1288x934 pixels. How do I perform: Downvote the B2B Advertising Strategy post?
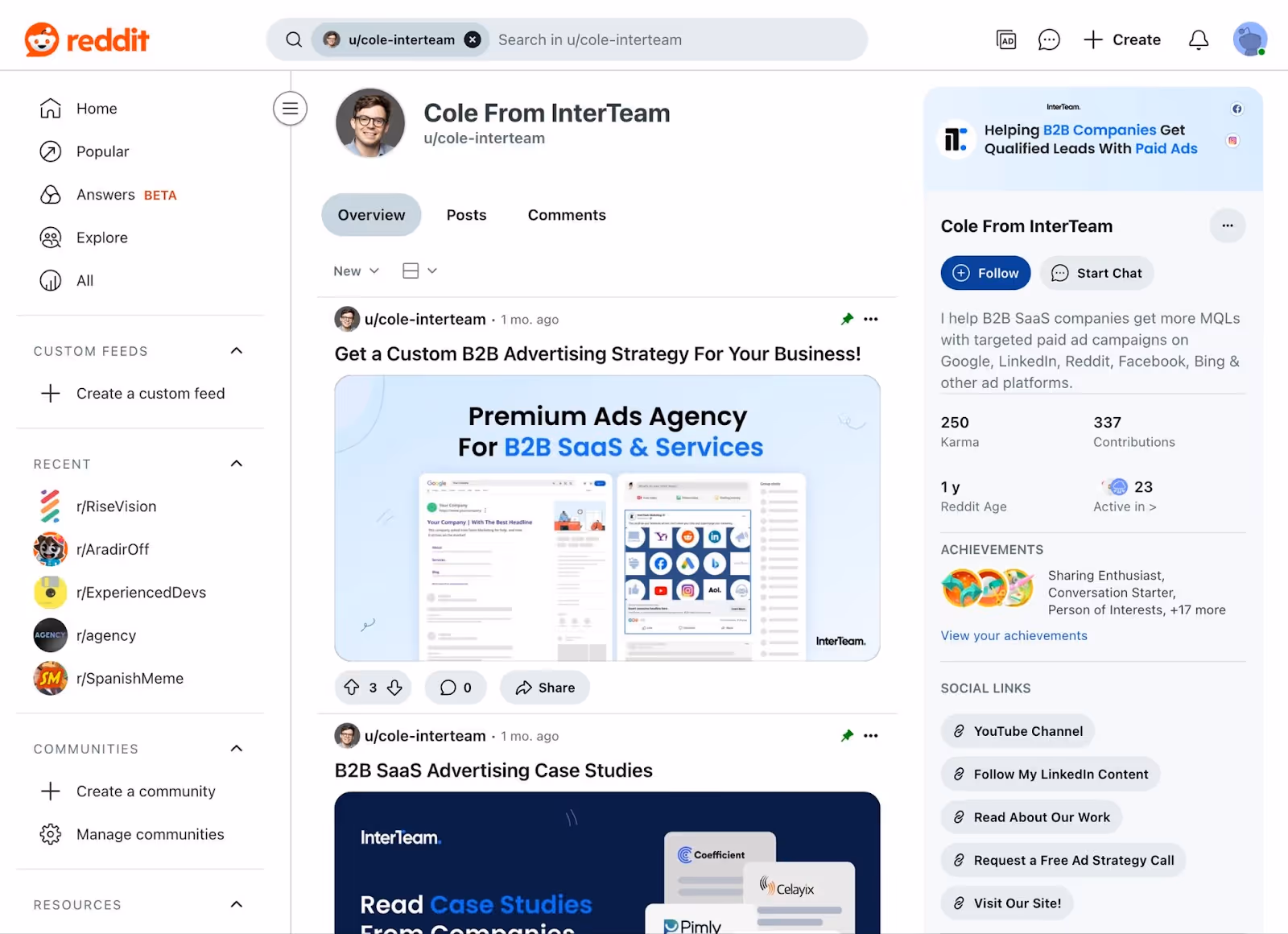click(x=395, y=687)
